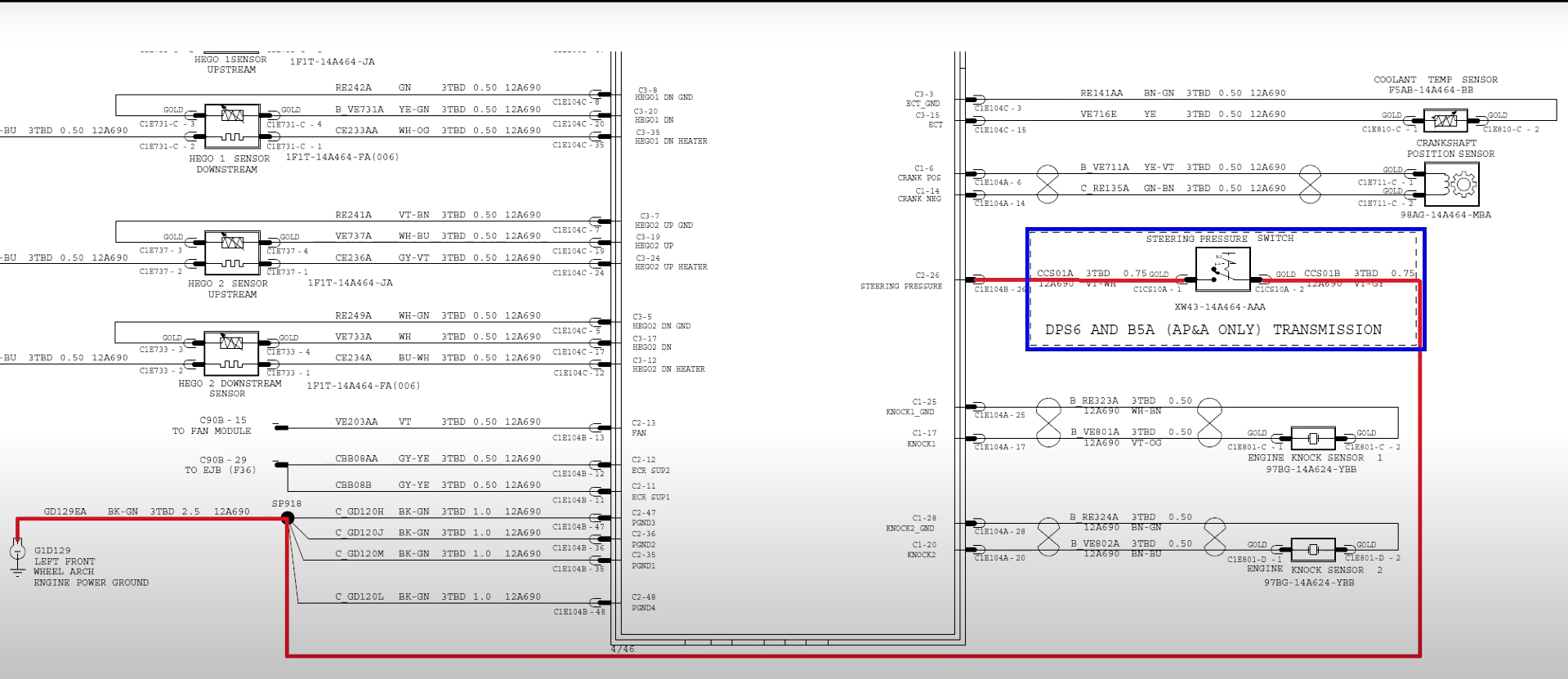Click the C2-26 STEERING PRESSURE pin label

pos(901,281)
